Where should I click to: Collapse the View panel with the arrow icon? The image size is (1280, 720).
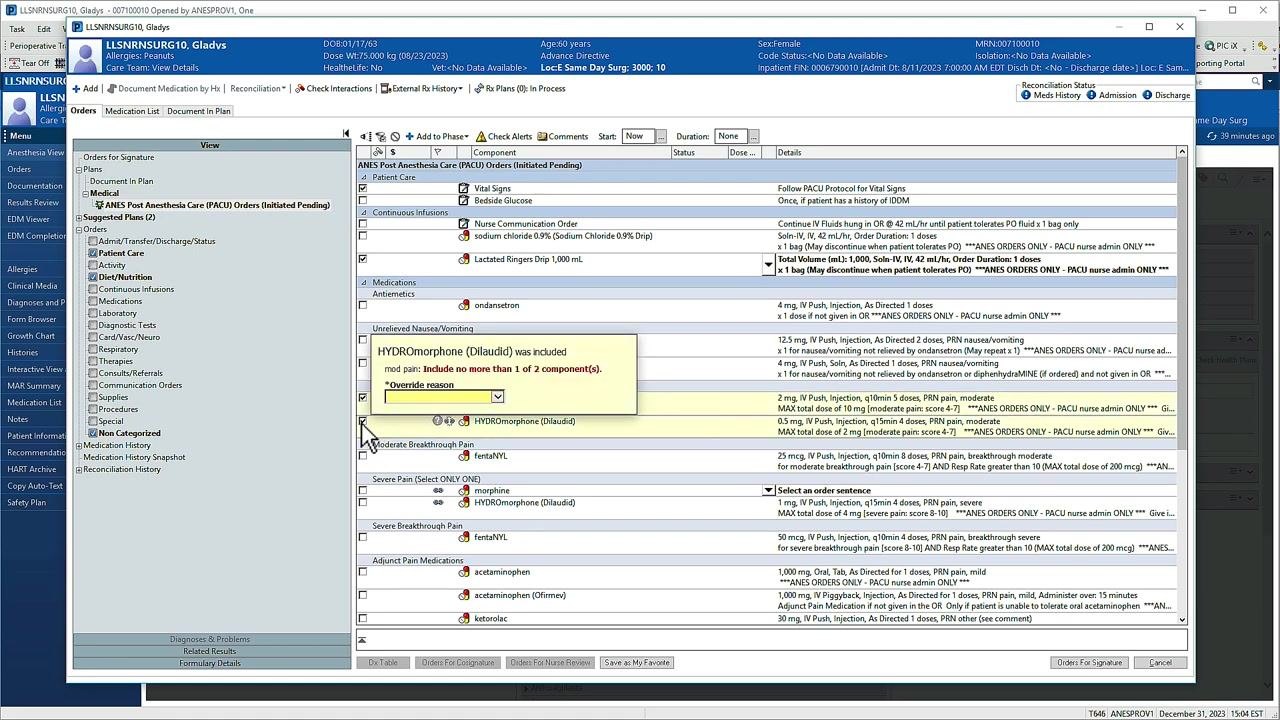(x=346, y=134)
